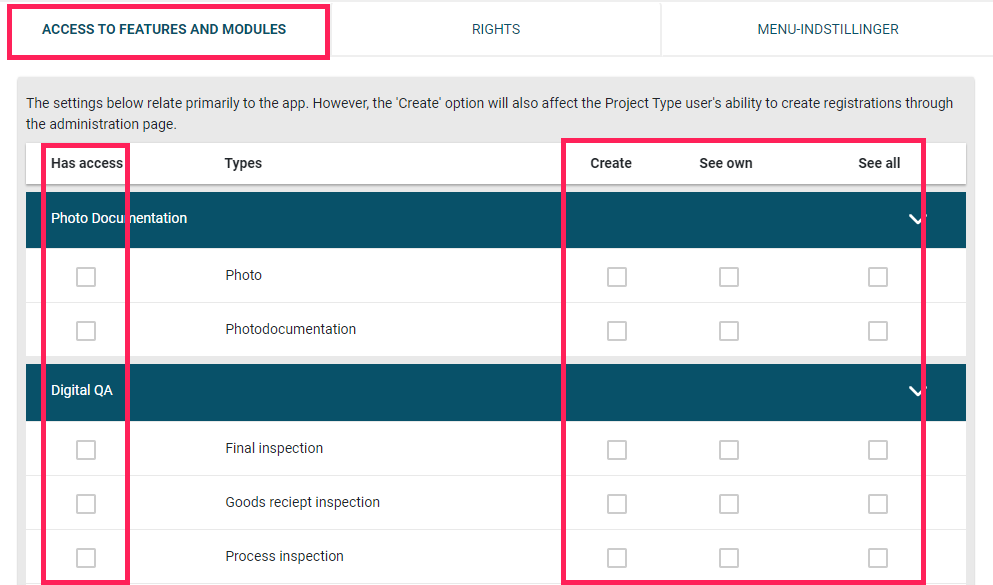The width and height of the screenshot is (993, 585).
Task: Check Create for Photo row
Action: click(x=617, y=277)
